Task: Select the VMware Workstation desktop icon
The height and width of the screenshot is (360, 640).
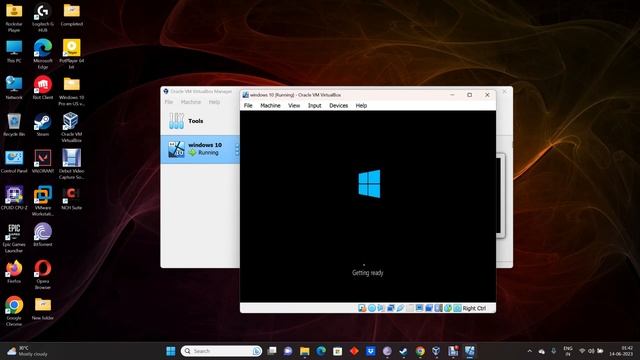Action: click(42, 201)
